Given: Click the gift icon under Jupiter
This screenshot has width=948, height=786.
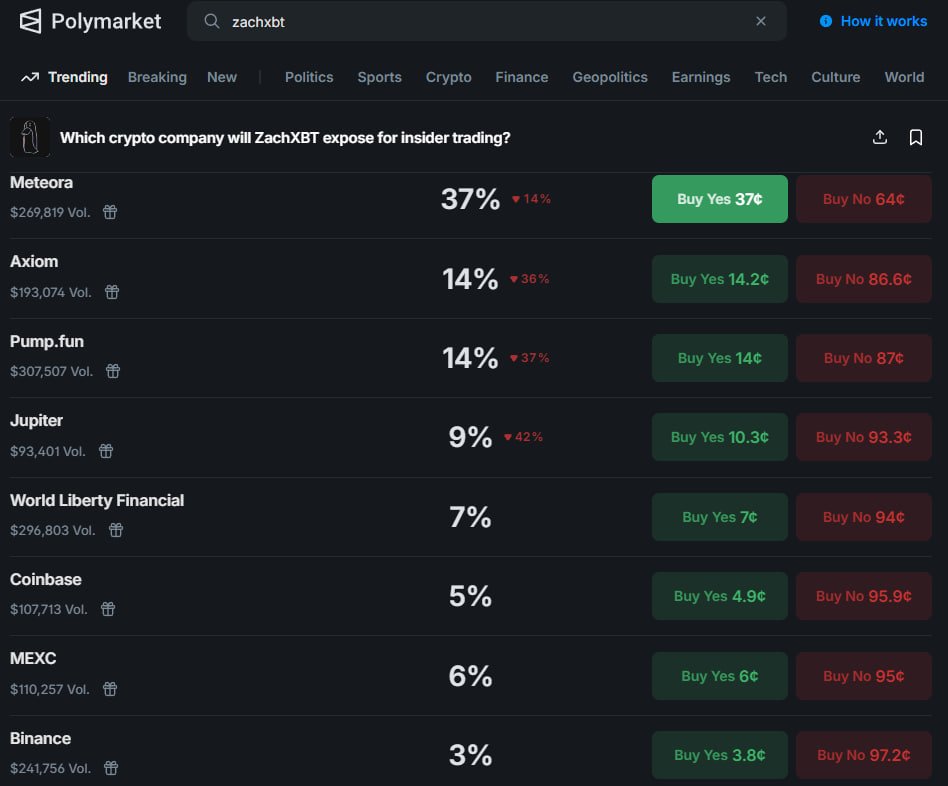Looking at the screenshot, I should coord(106,451).
